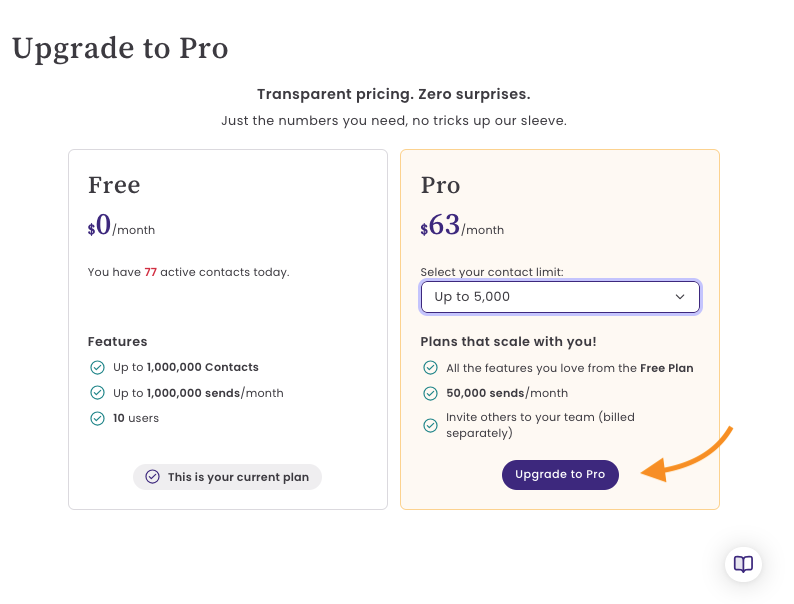Click the orange arrow pointing to upgrade

click(687, 454)
